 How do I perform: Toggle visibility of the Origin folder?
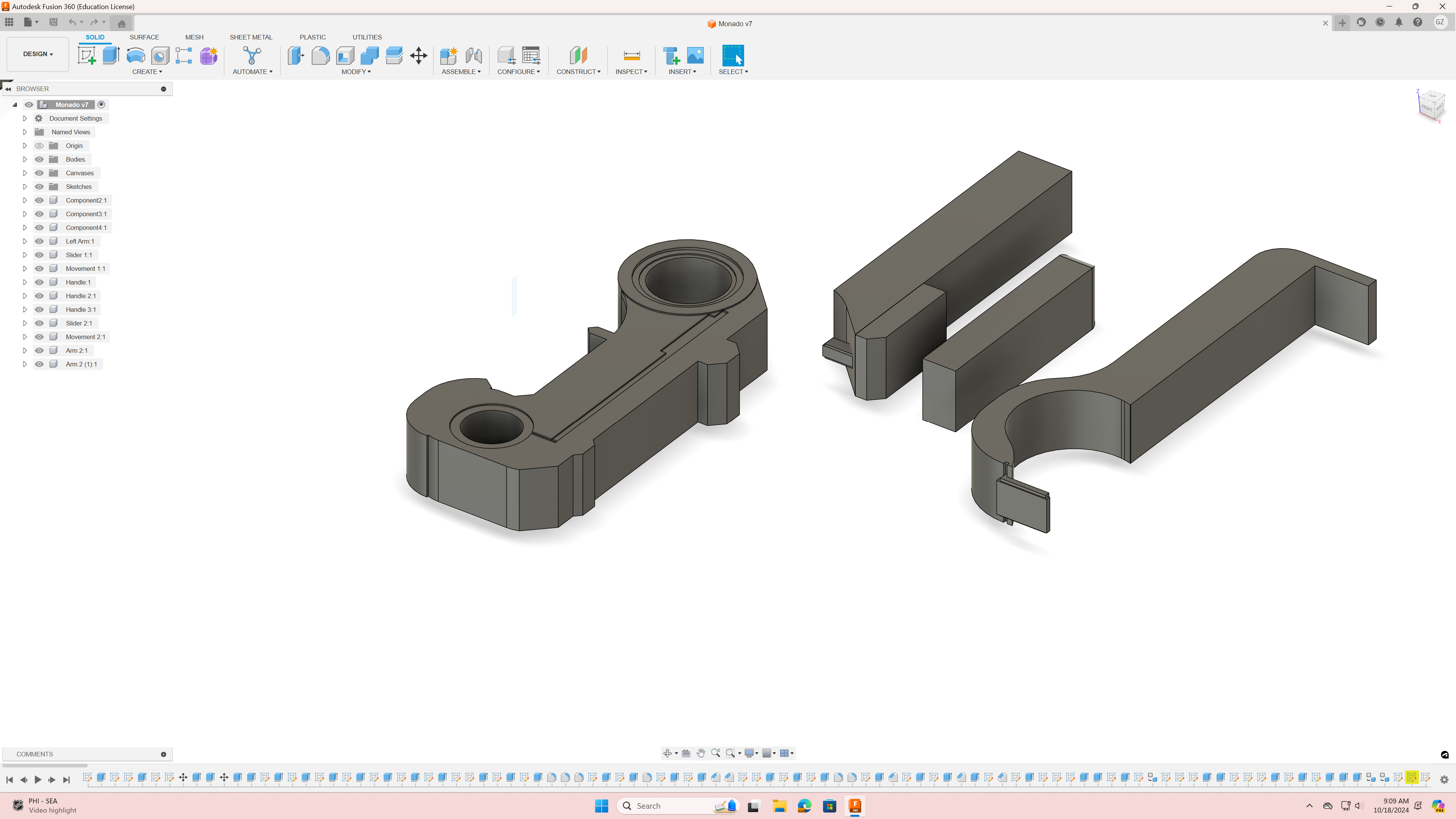click(39, 146)
